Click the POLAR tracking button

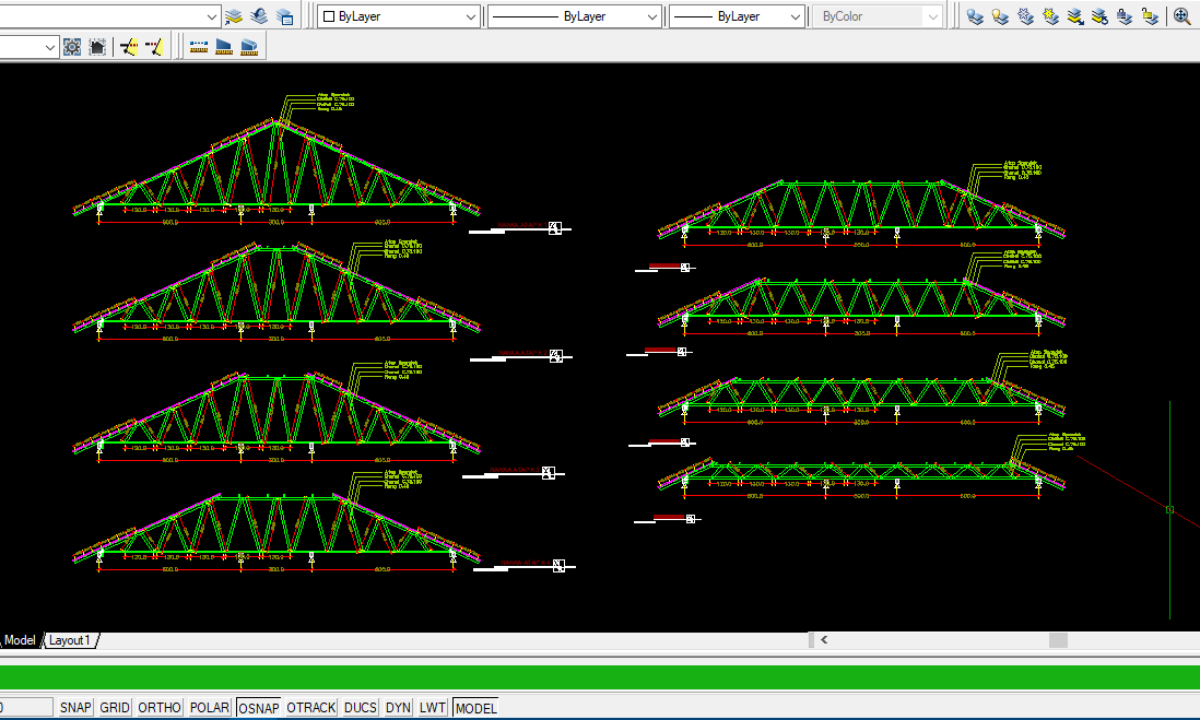click(210, 708)
